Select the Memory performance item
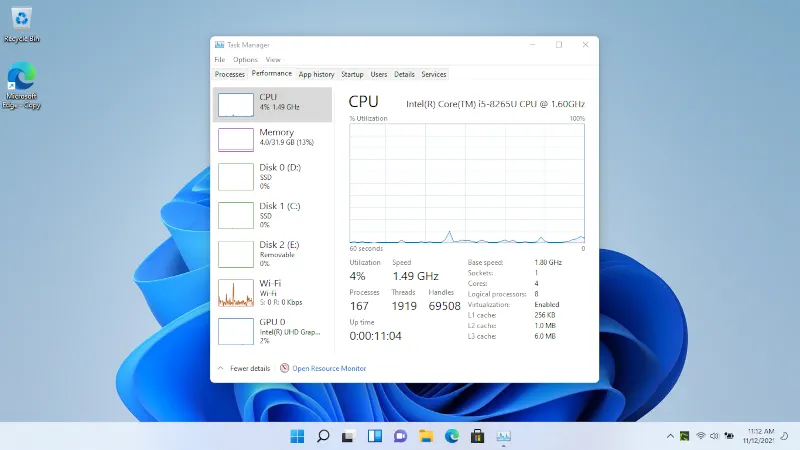800x450 pixels. pos(272,139)
